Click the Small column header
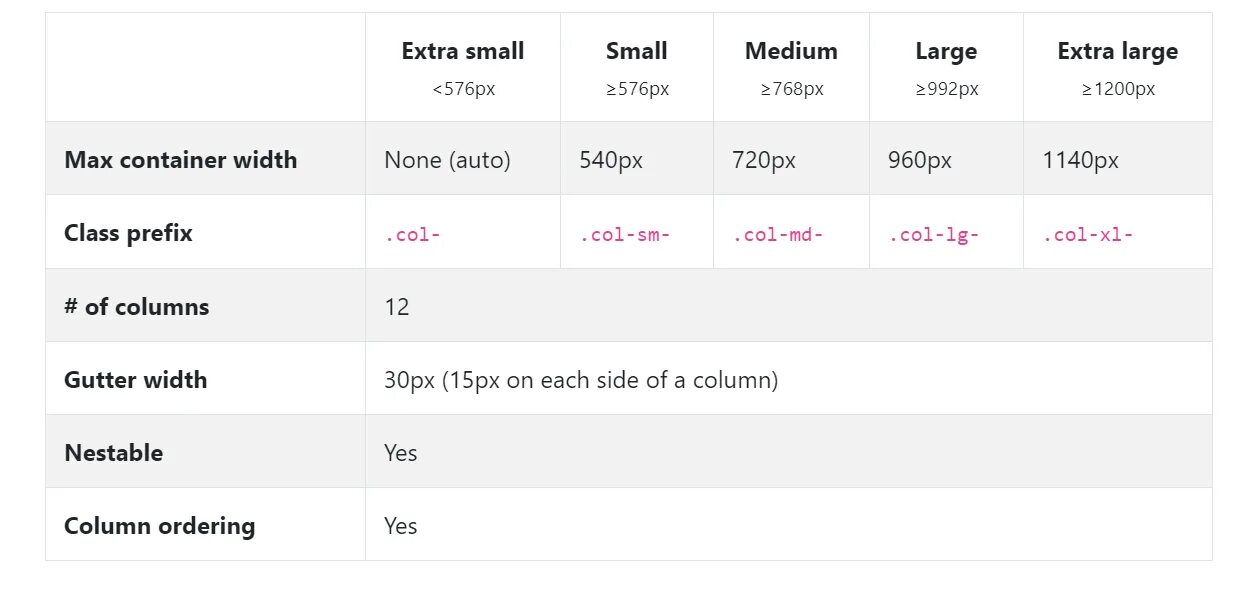 [637, 52]
